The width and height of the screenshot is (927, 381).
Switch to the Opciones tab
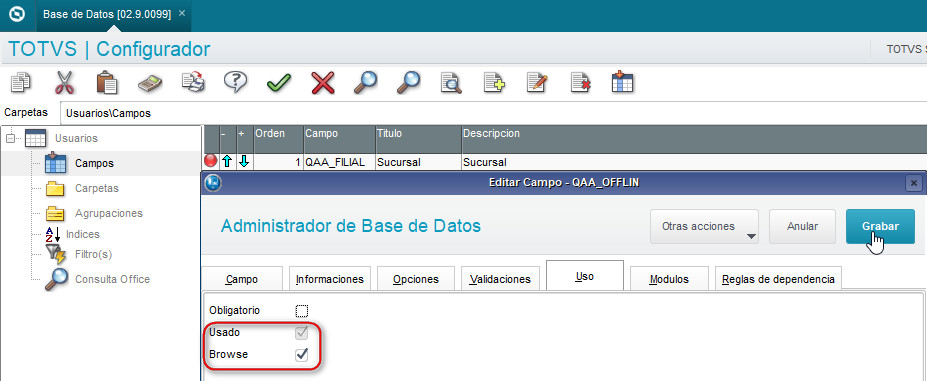(416, 279)
